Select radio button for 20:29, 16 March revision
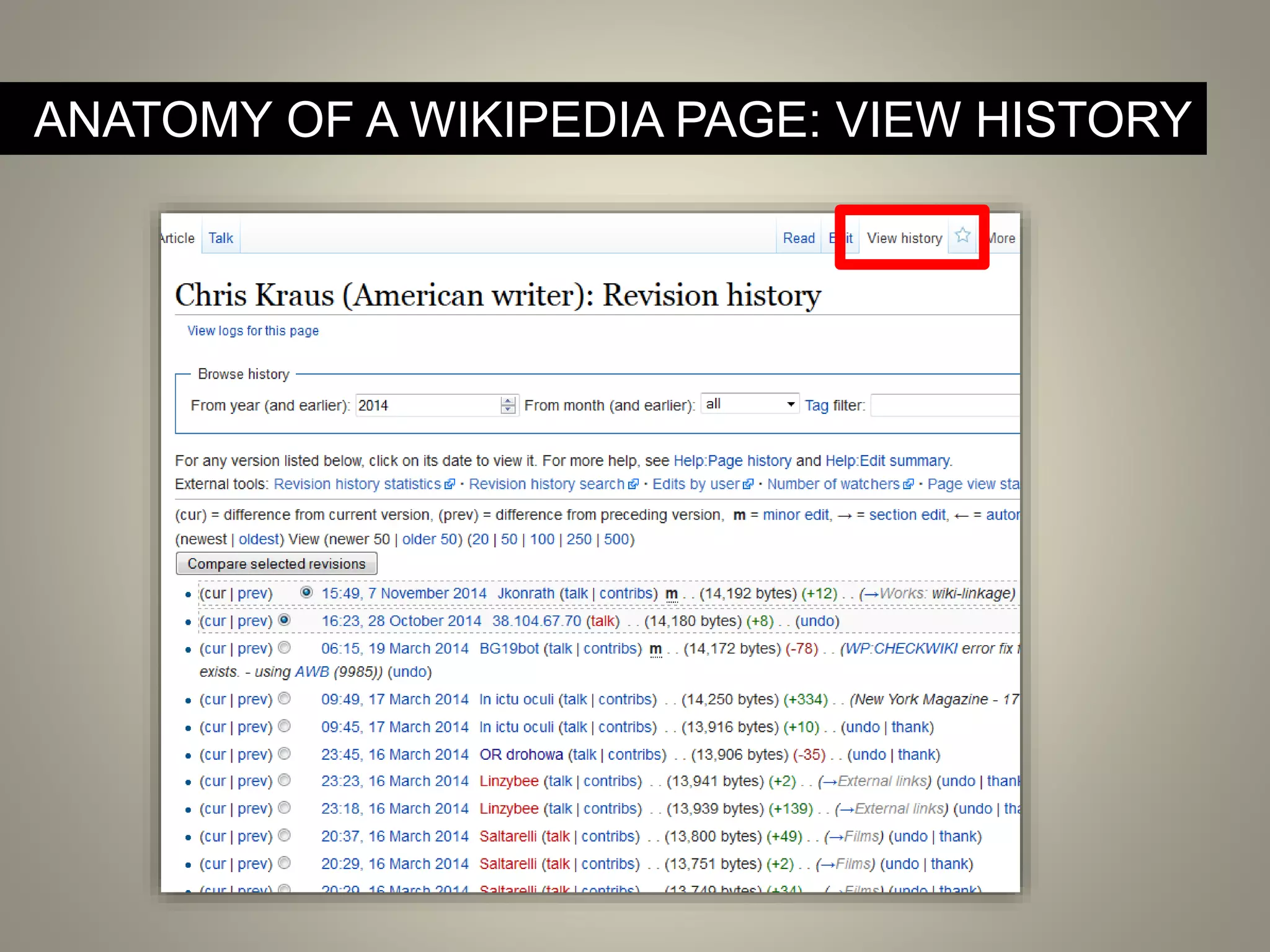The width and height of the screenshot is (1270, 952). [x=285, y=863]
